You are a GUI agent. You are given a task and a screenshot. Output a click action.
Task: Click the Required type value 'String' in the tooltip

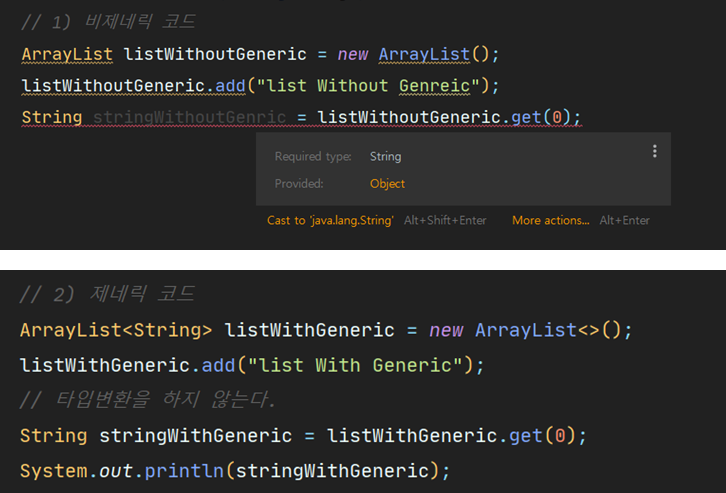[x=385, y=156]
